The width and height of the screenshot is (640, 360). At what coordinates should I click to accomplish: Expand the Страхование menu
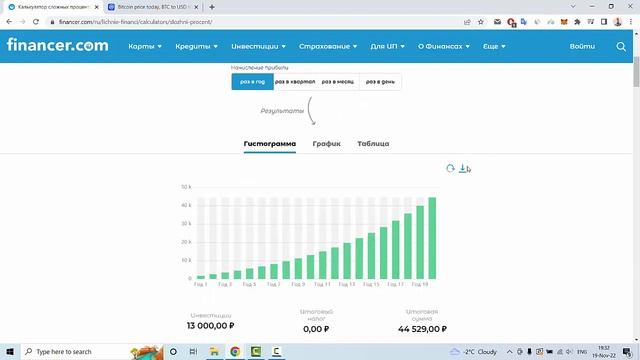click(328, 46)
